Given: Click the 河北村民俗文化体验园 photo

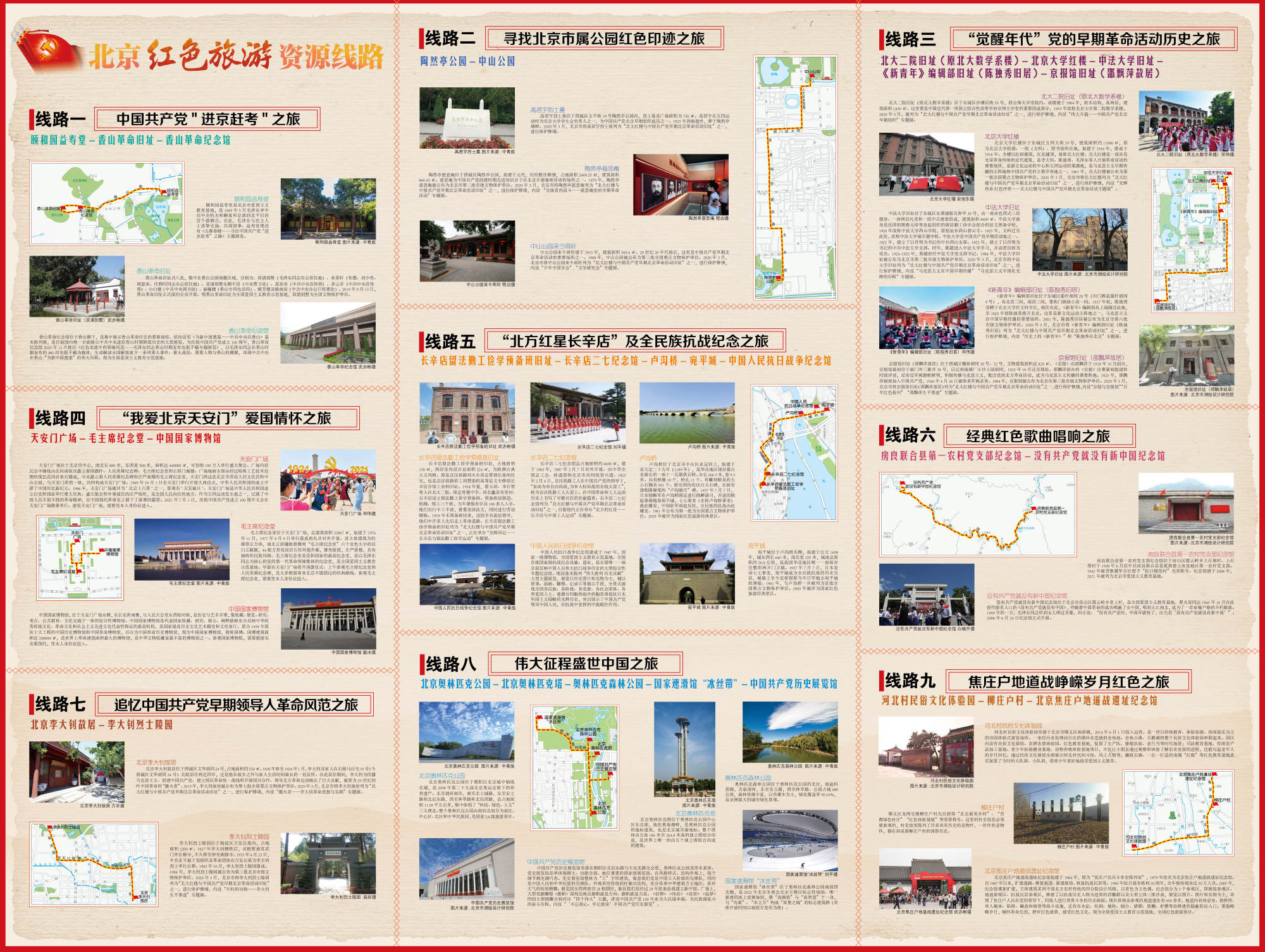Looking at the screenshot, I should click(x=926, y=747).
